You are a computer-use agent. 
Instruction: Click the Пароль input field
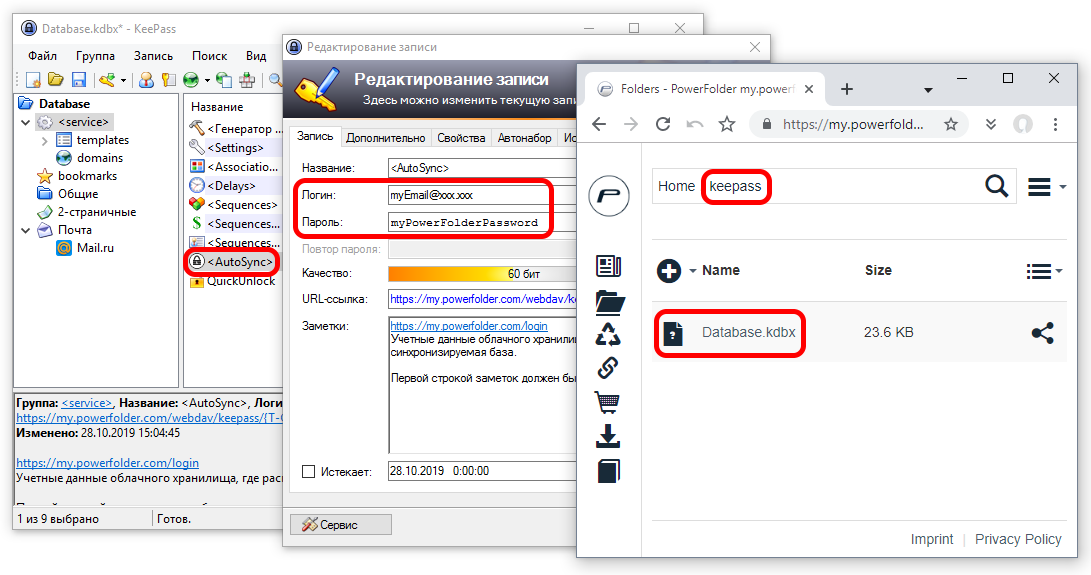click(x=482, y=223)
